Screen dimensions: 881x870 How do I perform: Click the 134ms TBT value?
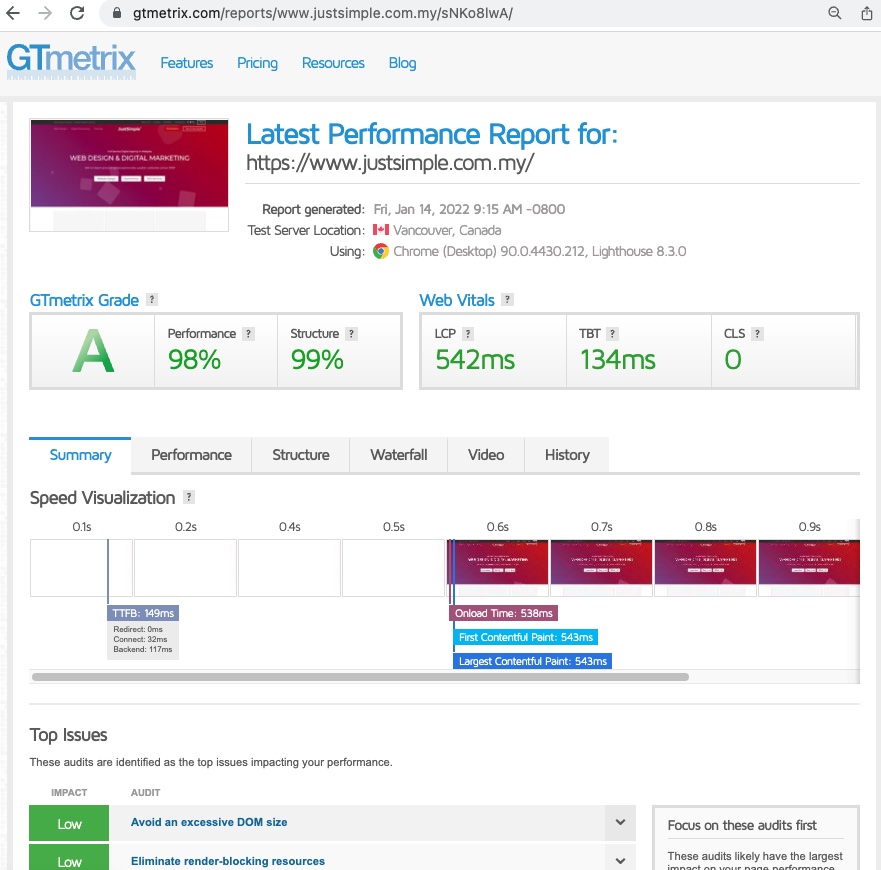[617, 360]
